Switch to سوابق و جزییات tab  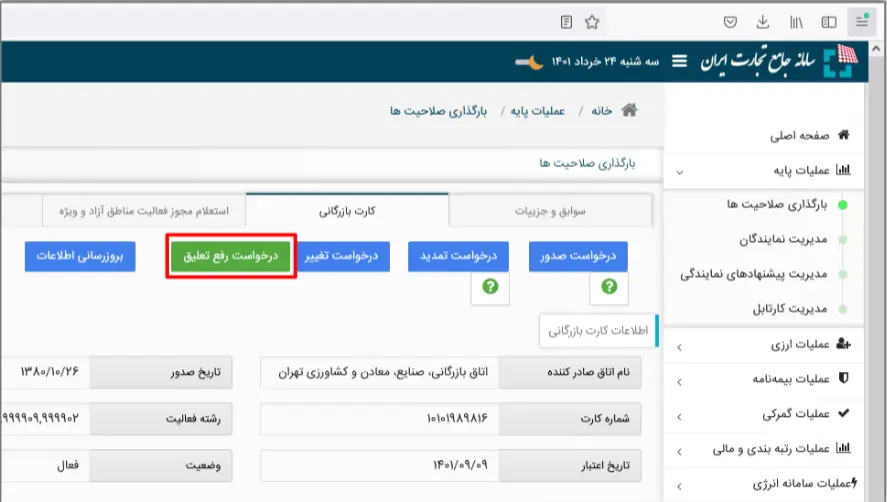550,211
